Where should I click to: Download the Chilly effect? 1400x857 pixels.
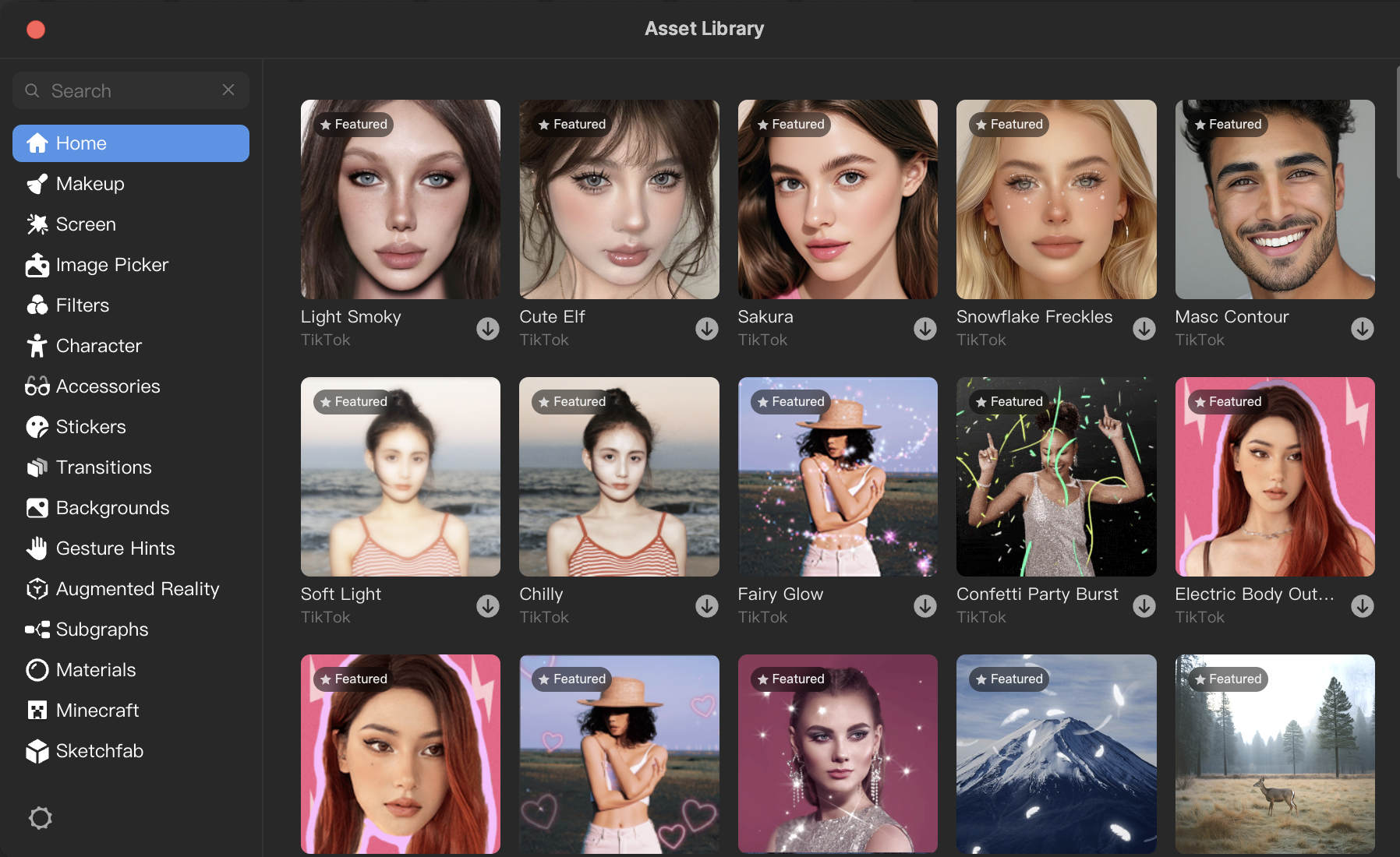tap(707, 606)
